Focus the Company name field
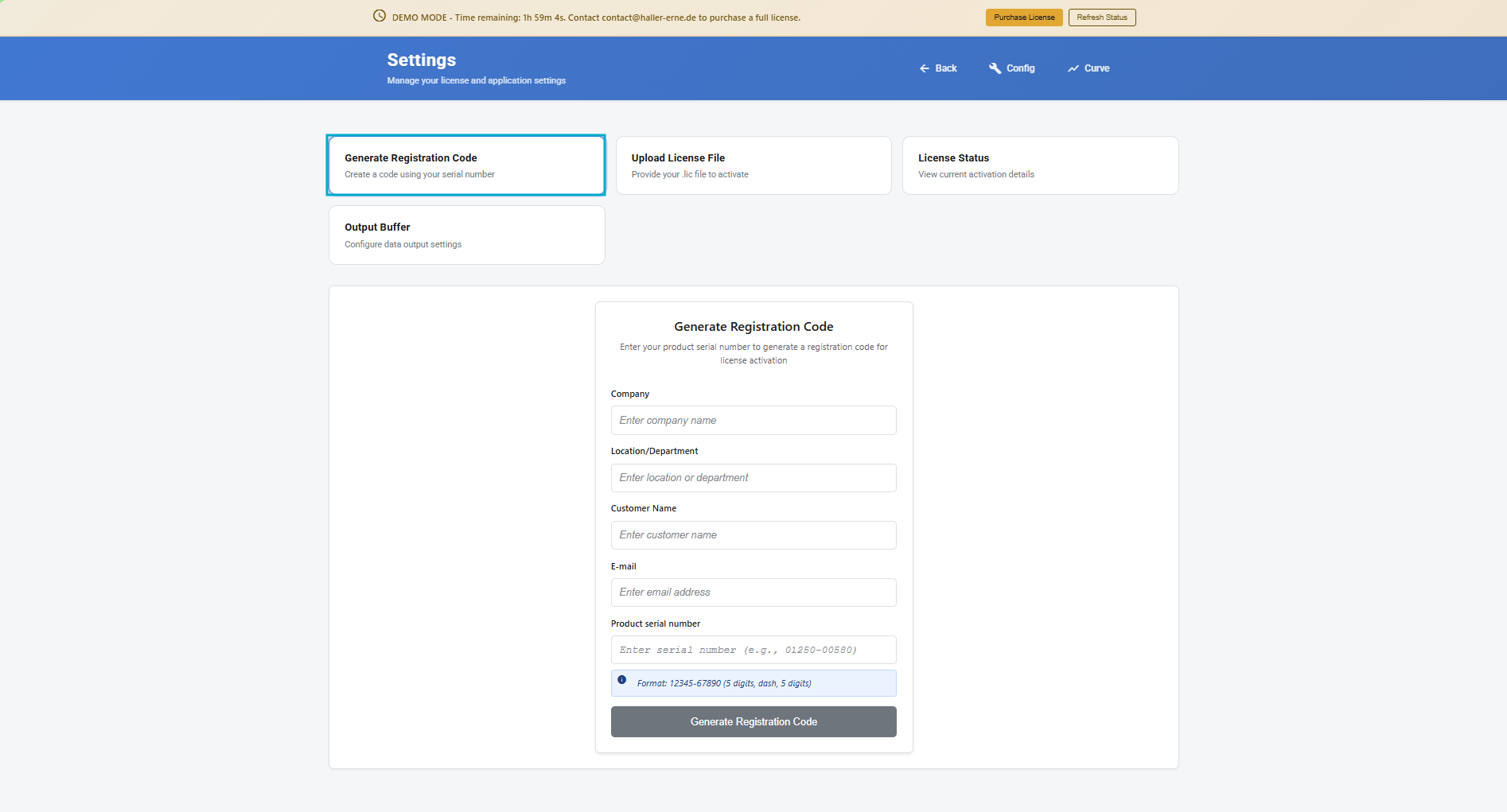 click(x=753, y=421)
